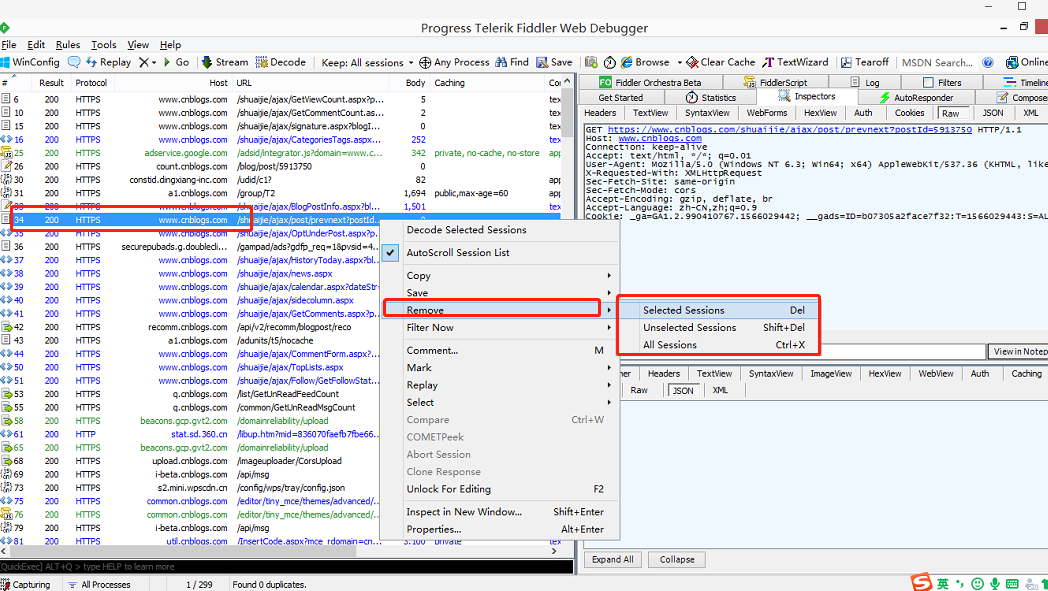The height and width of the screenshot is (591, 1048).
Task: Open session Properties...
Action: [500, 529]
